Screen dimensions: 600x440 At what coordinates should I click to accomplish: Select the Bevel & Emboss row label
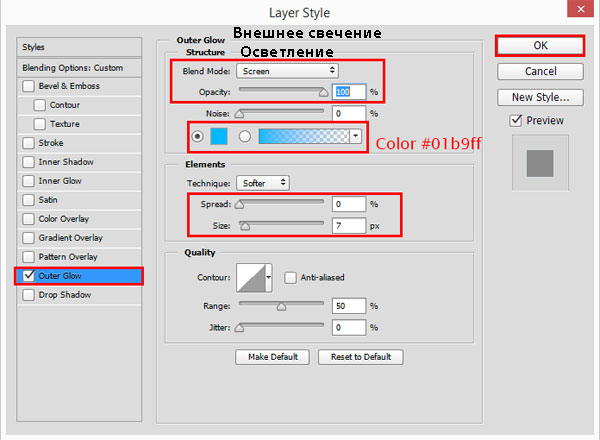[x=69, y=86]
